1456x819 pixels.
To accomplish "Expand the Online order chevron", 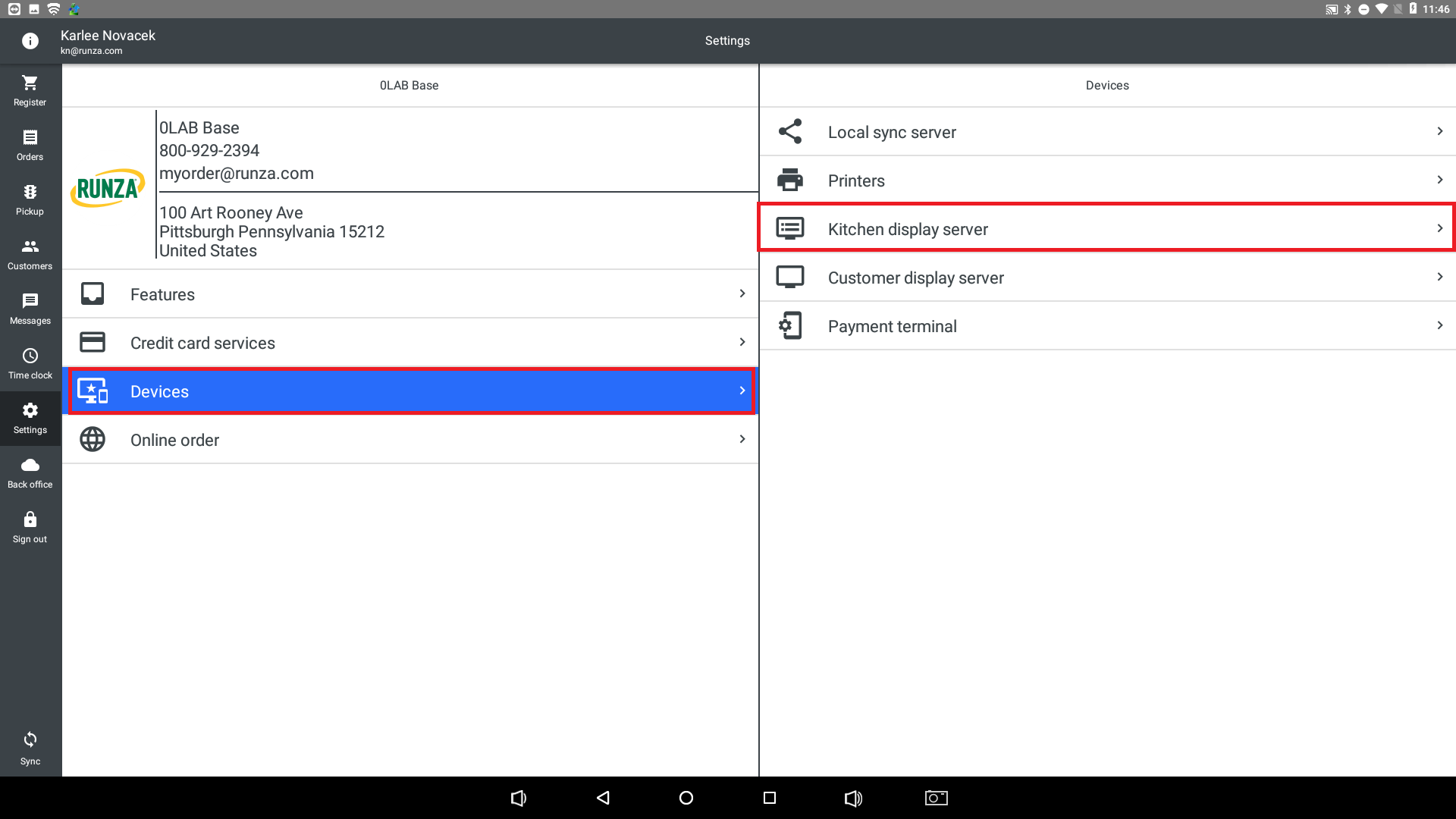I will (x=742, y=439).
